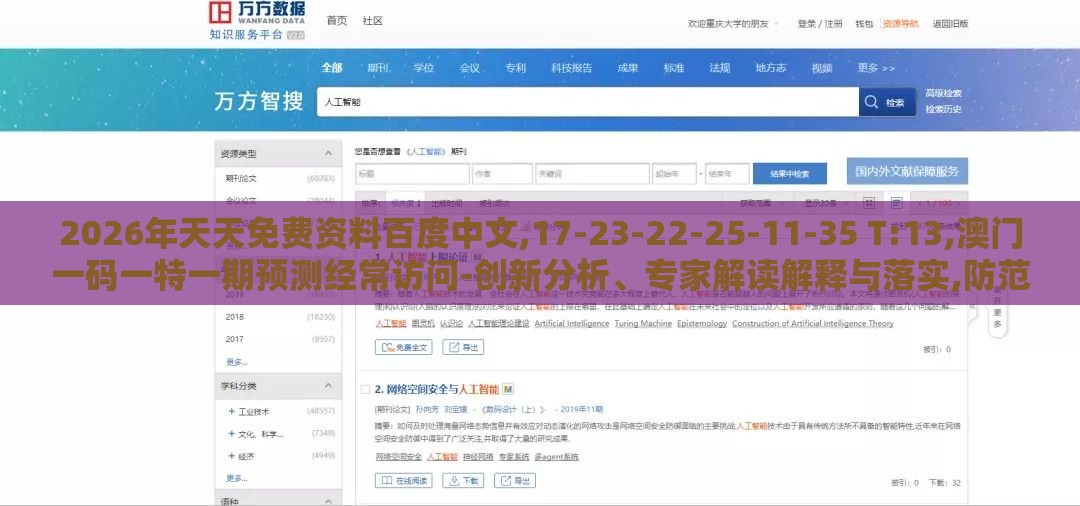Viewport: 1080px width, 506px height.
Task: Select the 法规 search category tab
Action: point(720,67)
